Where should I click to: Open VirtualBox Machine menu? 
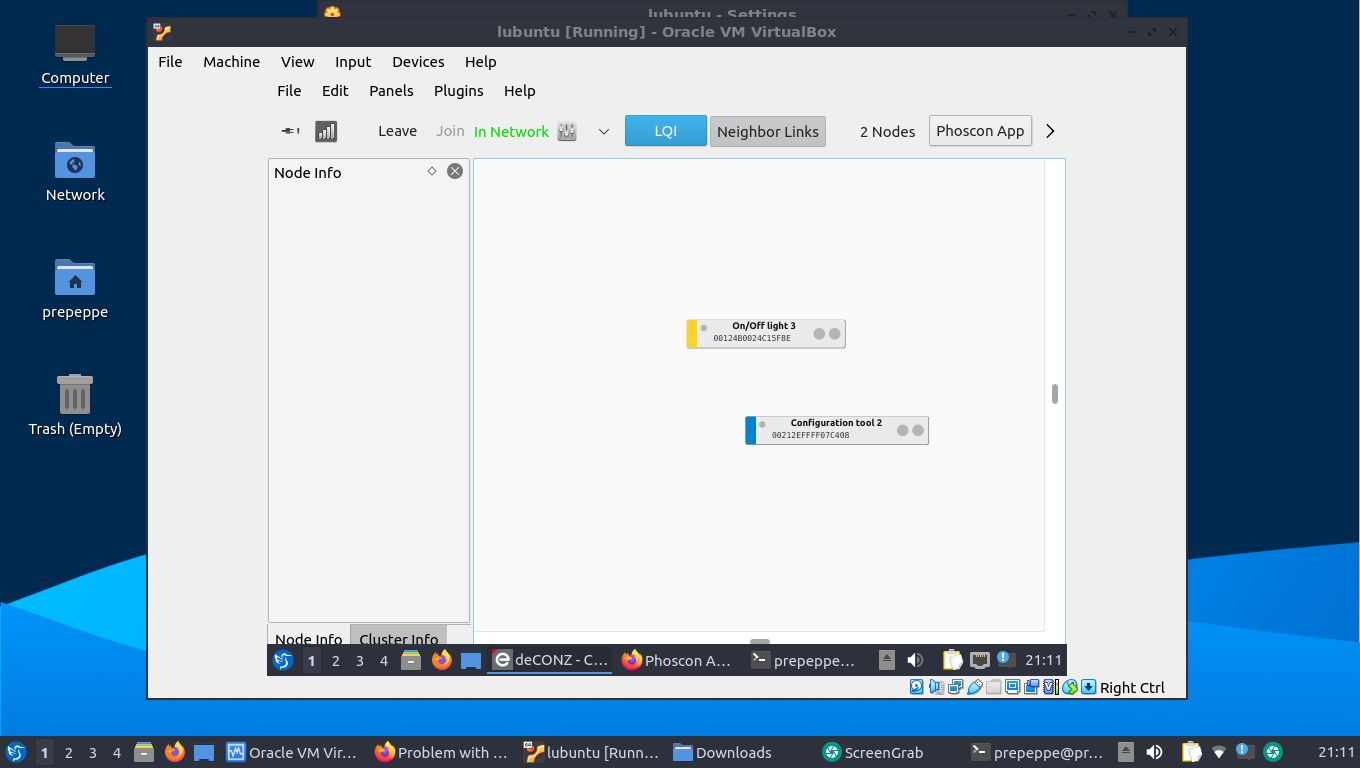(x=231, y=61)
